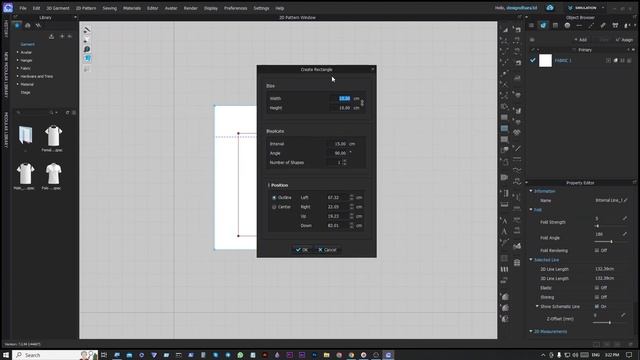Collapse the Fold section in Property Editor

pyautogui.click(x=531, y=210)
